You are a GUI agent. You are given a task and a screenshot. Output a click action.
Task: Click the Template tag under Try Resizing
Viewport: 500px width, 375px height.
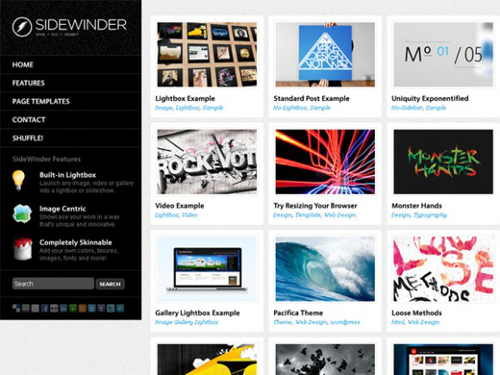point(308,215)
